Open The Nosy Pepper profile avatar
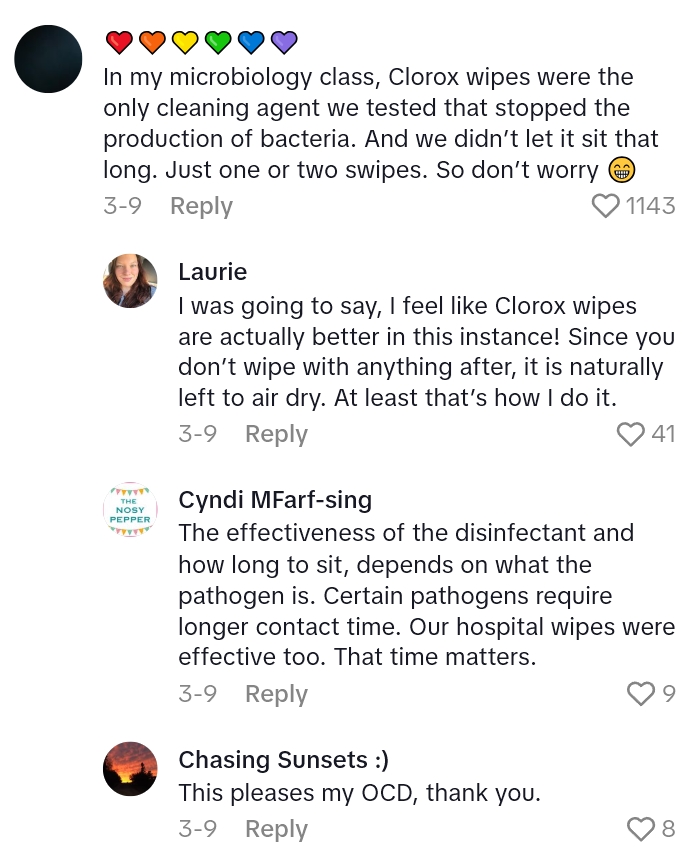The width and height of the screenshot is (683, 861). coord(130,510)
